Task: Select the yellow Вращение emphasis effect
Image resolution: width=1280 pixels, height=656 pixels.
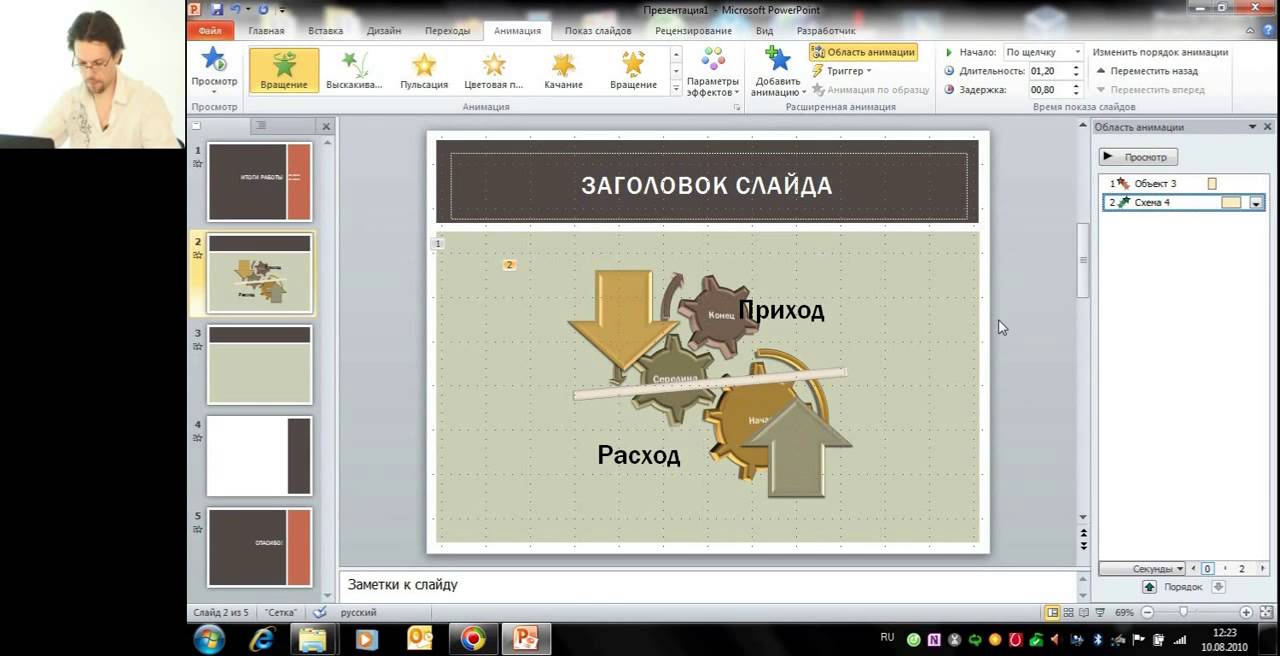Action: 633,71
